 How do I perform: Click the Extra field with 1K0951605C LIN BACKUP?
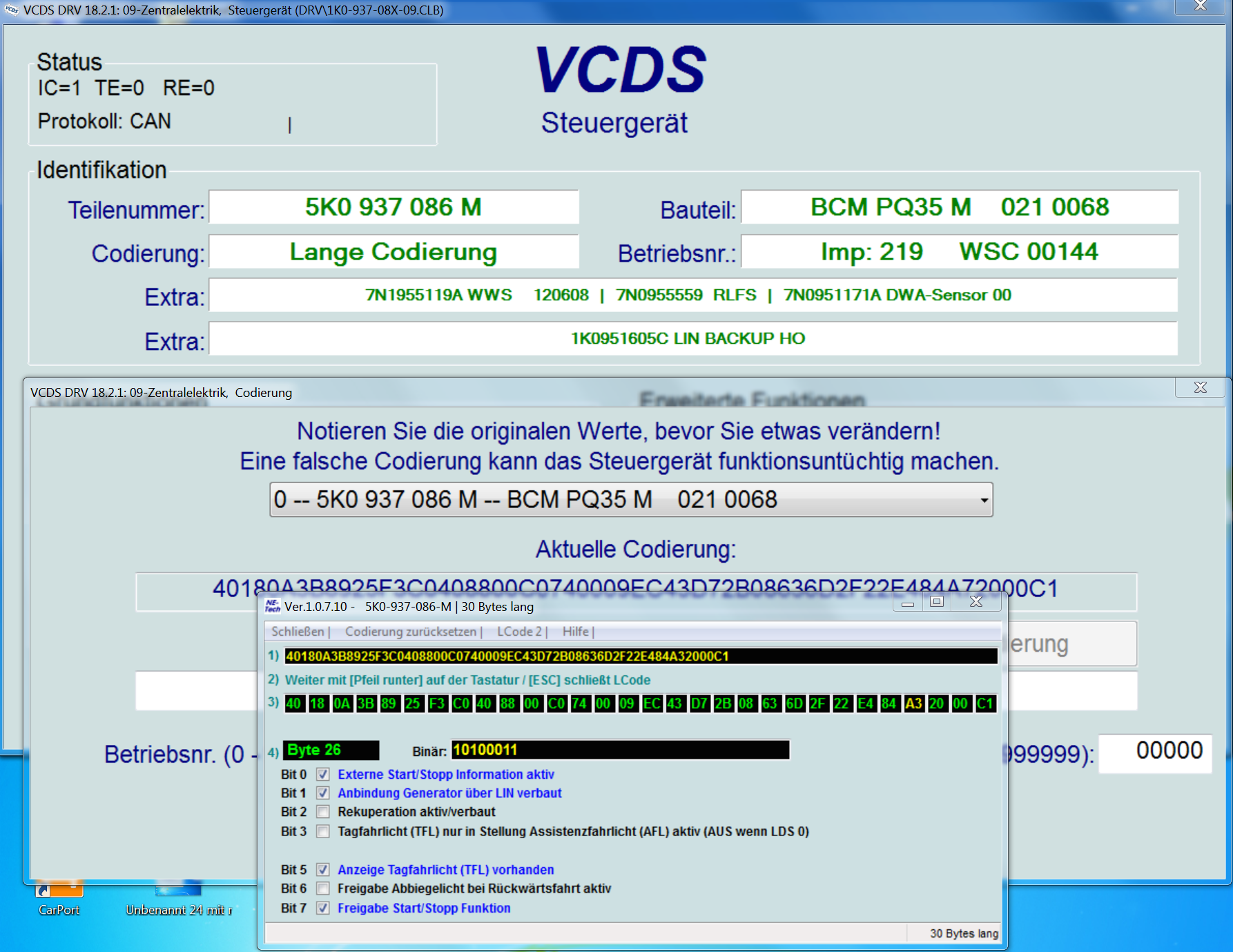click(693, 338)
